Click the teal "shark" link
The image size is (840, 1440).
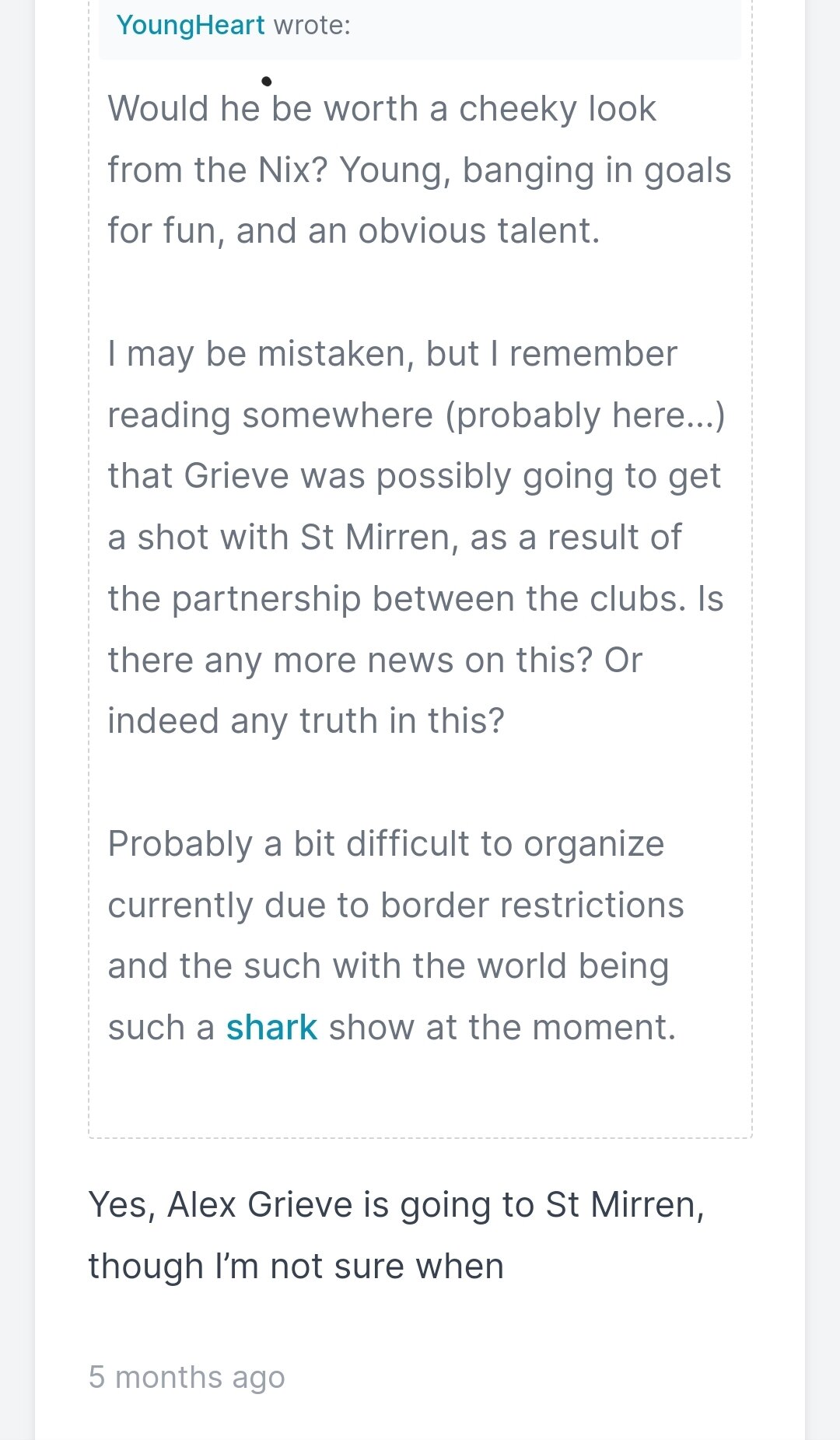[271, 1027]
